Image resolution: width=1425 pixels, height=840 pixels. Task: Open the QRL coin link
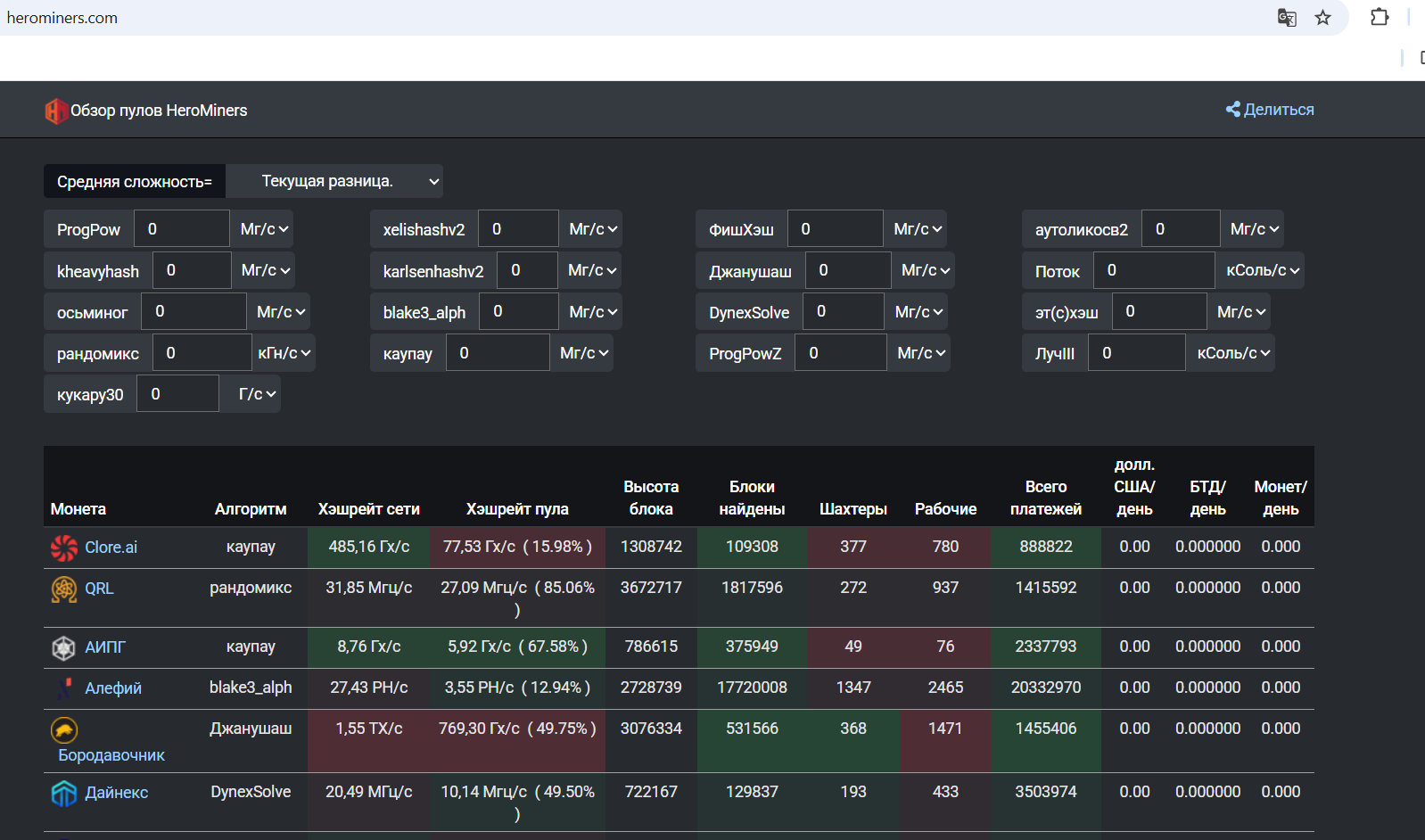(99, 589)
